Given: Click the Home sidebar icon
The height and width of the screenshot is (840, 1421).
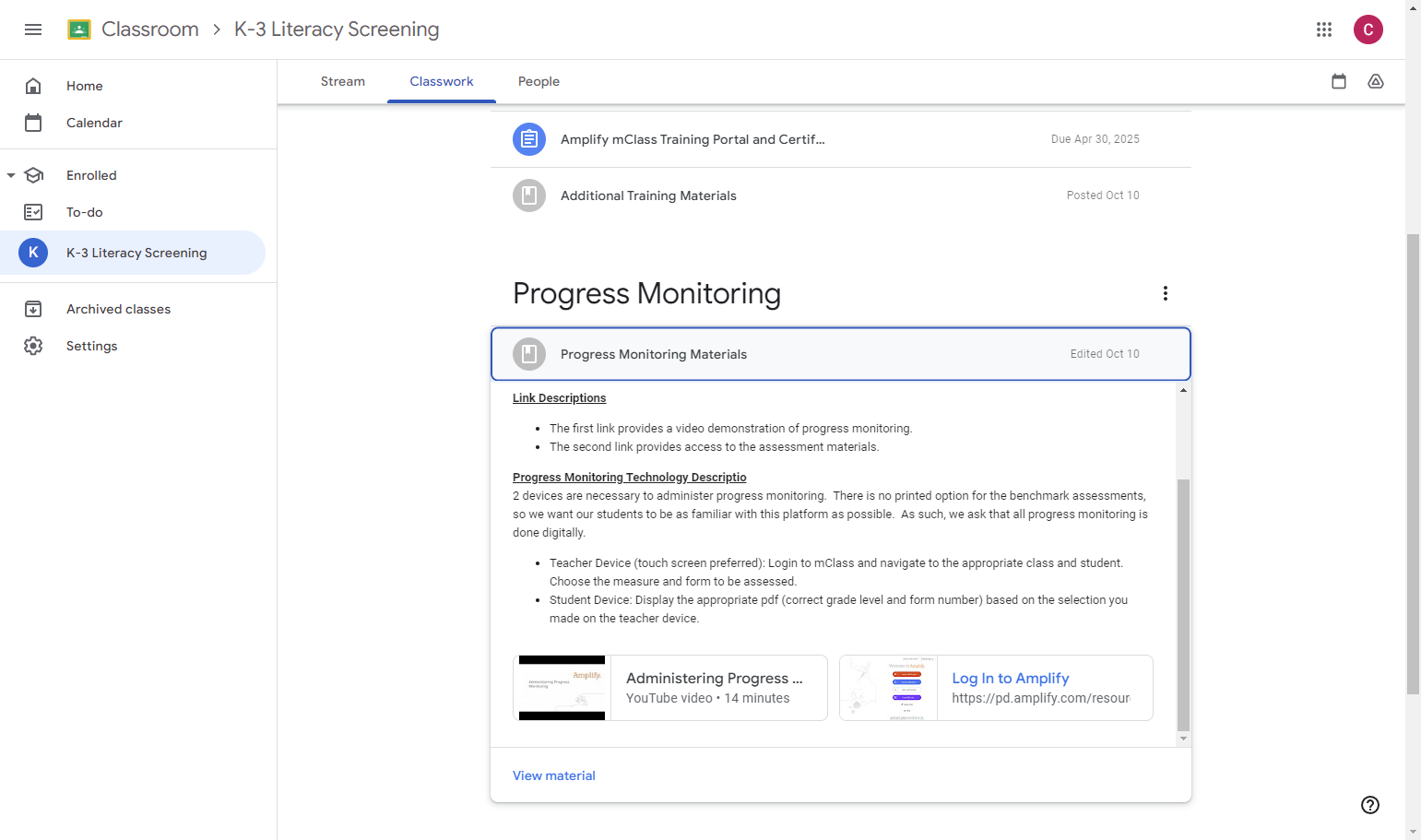Looking at the screenshot, I should tap(33, 86).
